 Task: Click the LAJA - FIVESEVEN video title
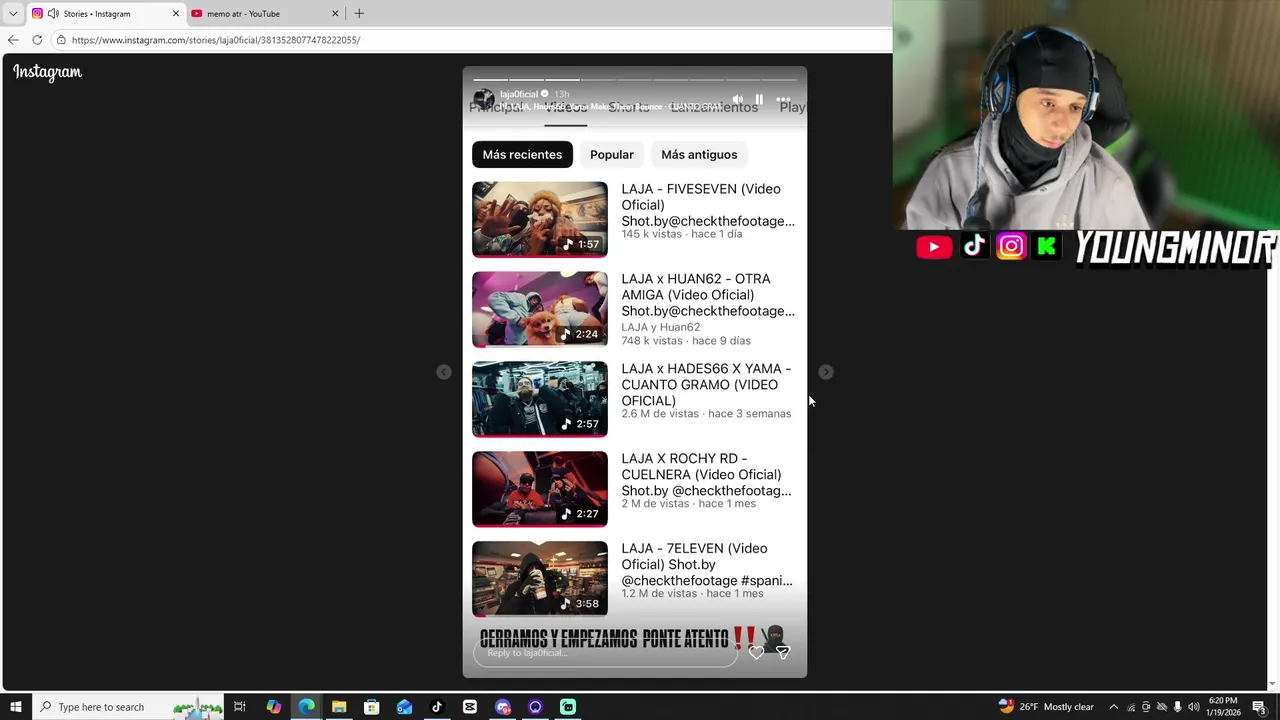(x=708, y=205)
